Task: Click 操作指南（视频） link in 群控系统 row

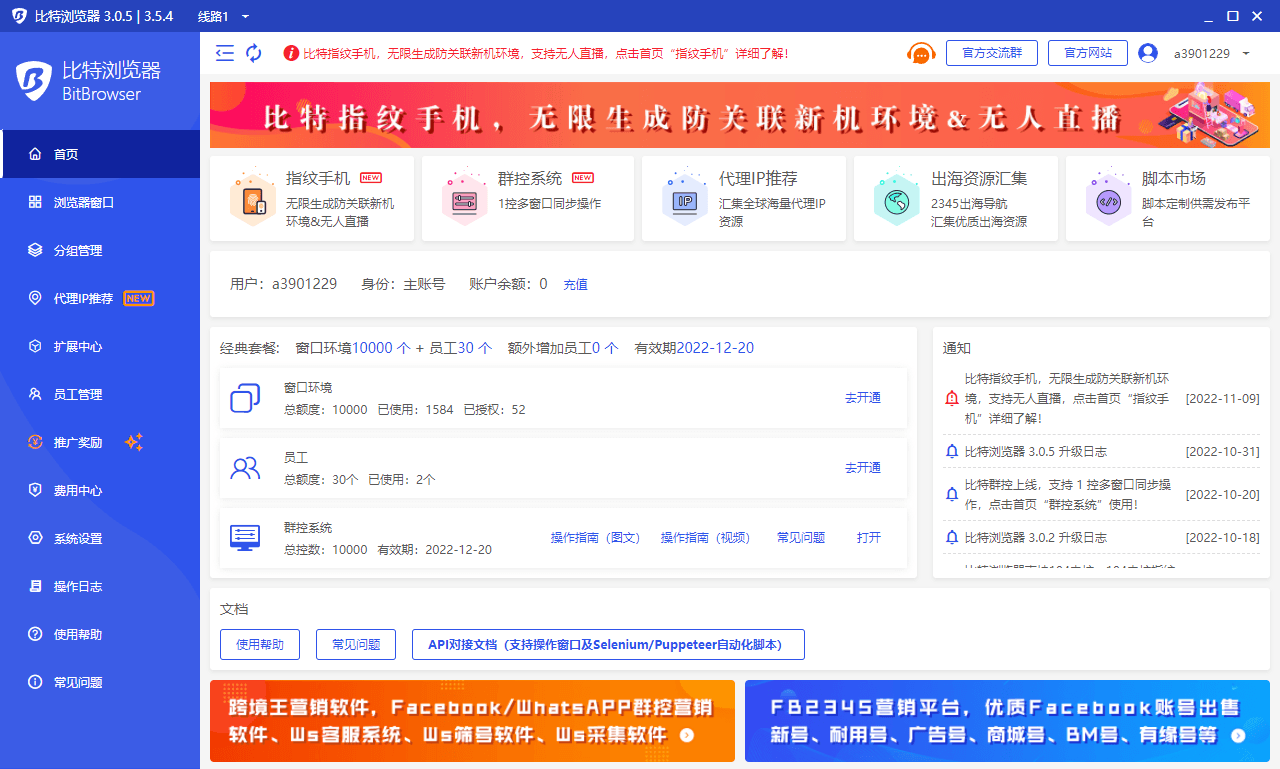Action: 705,538
